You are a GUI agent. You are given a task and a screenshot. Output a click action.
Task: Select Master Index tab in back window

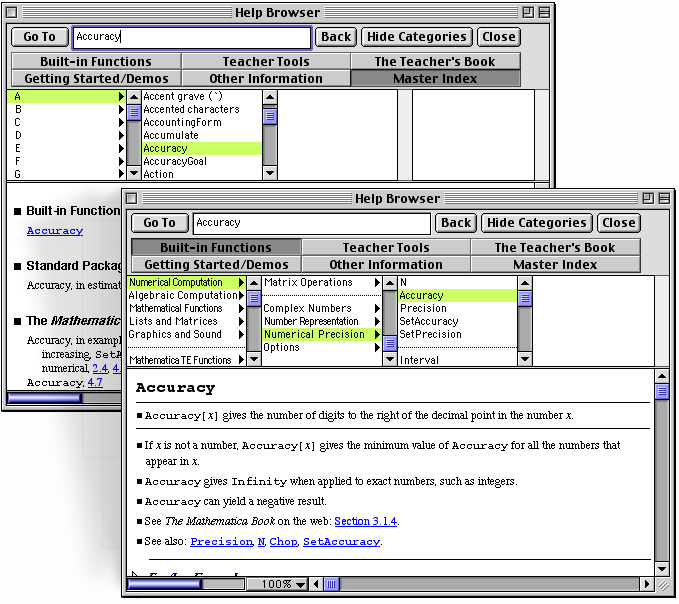[435, 78]
